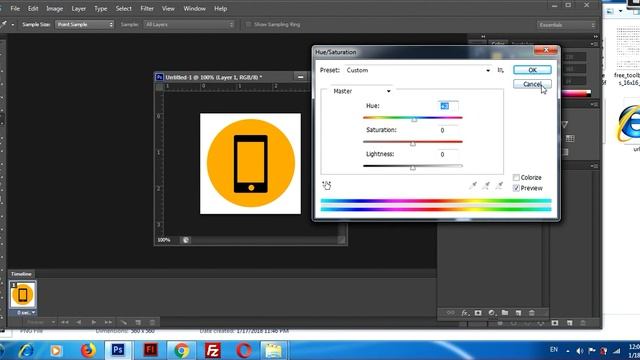Open Internet Explorer from taskbar
The image size is (640, 360).
click(x=25, y=351)
